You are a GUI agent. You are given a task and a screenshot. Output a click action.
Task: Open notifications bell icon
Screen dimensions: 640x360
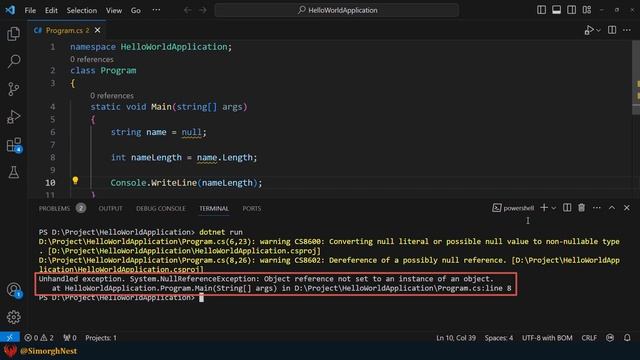click(627, 338)
